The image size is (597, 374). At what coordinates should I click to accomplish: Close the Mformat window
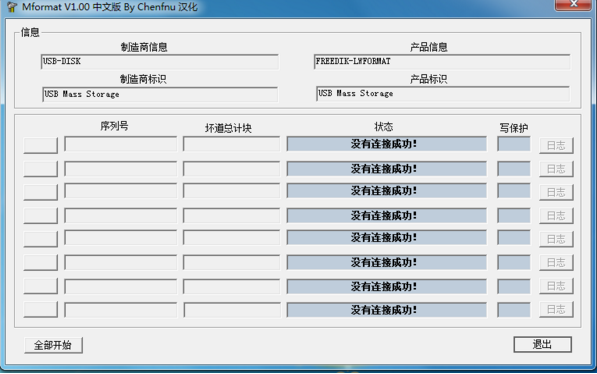tap(573, 5)
